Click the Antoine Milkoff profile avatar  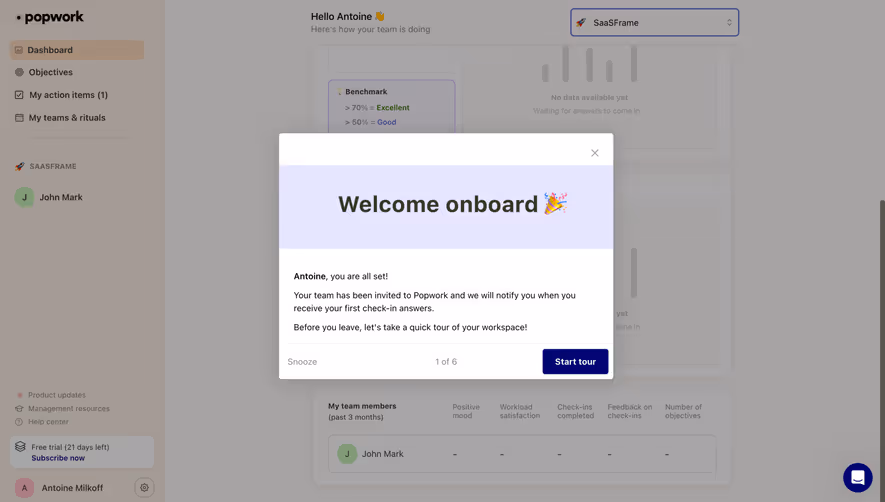24,488
